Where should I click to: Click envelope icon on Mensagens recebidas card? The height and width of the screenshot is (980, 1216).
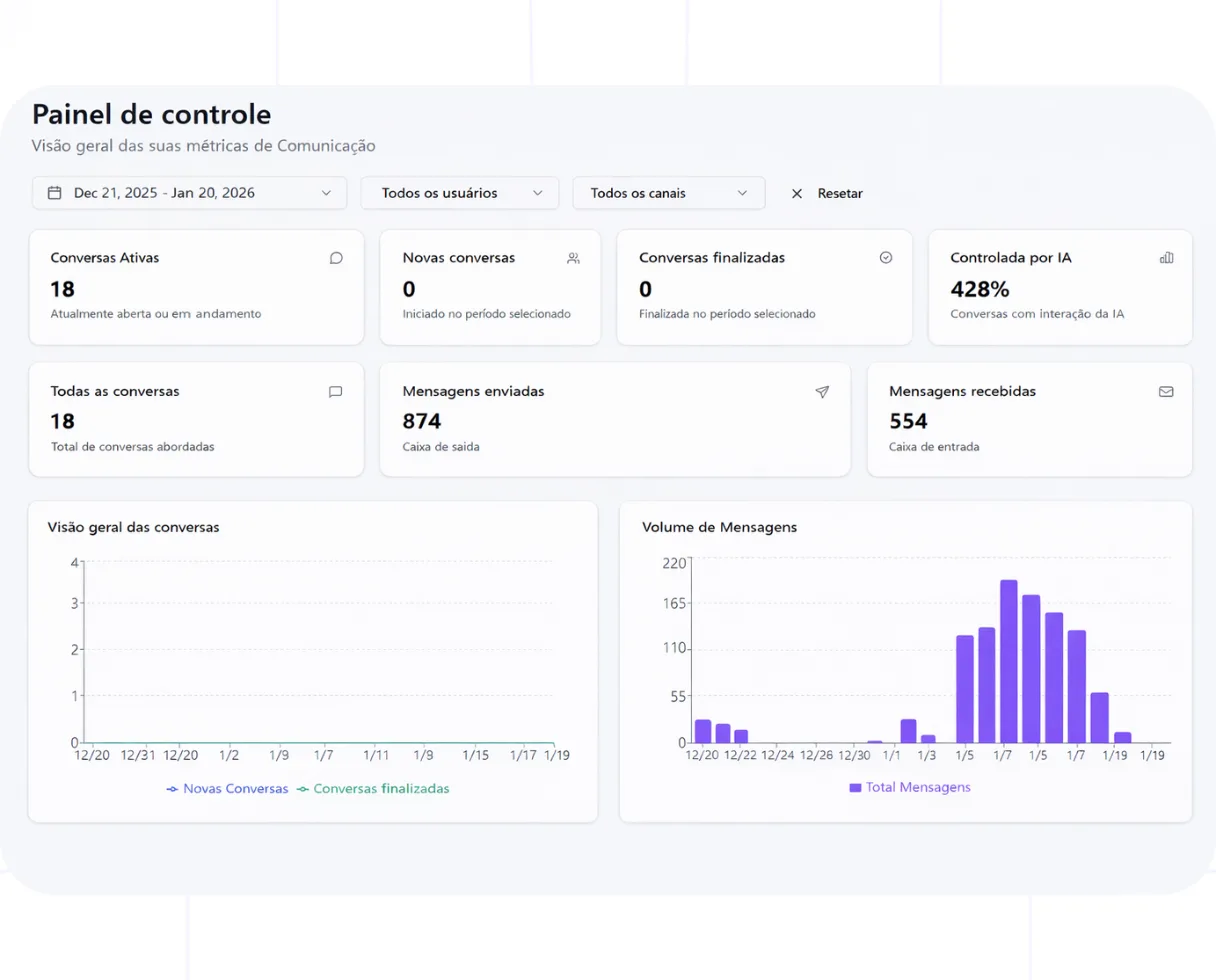(x=1166, y=392)
